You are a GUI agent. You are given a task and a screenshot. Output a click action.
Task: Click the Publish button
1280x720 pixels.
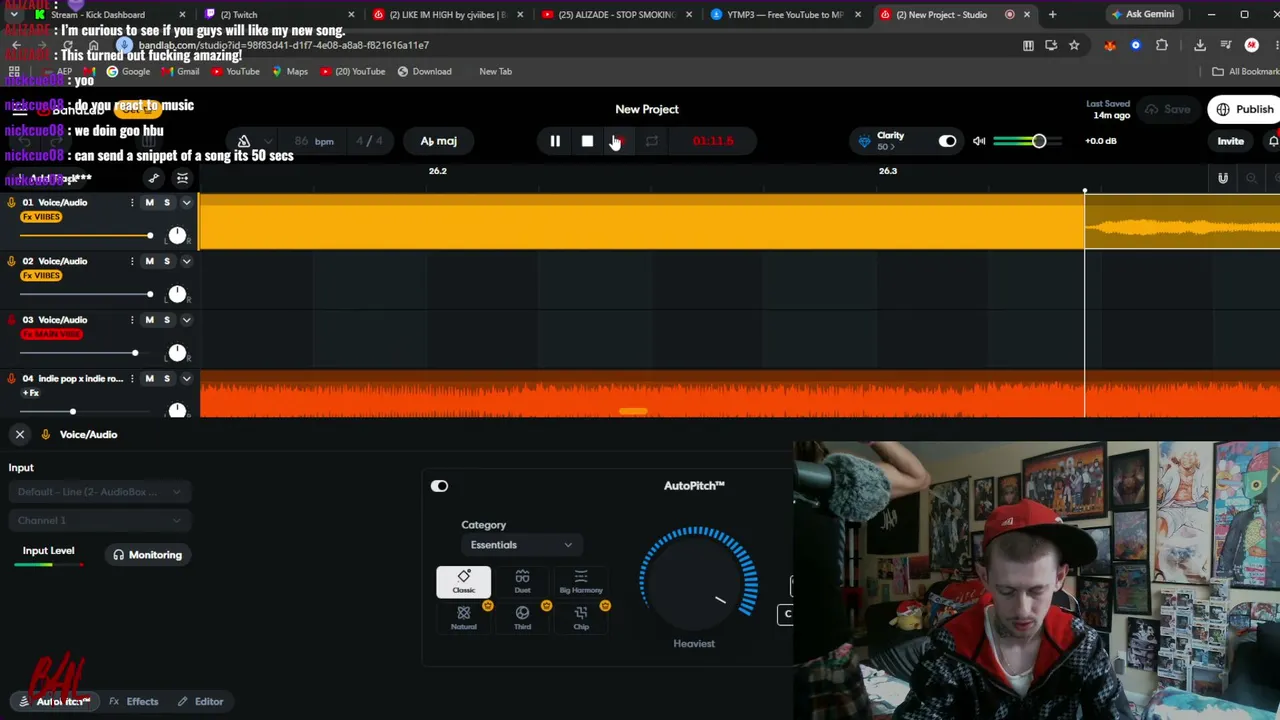pyautogui.click(x=1244, y=109)
